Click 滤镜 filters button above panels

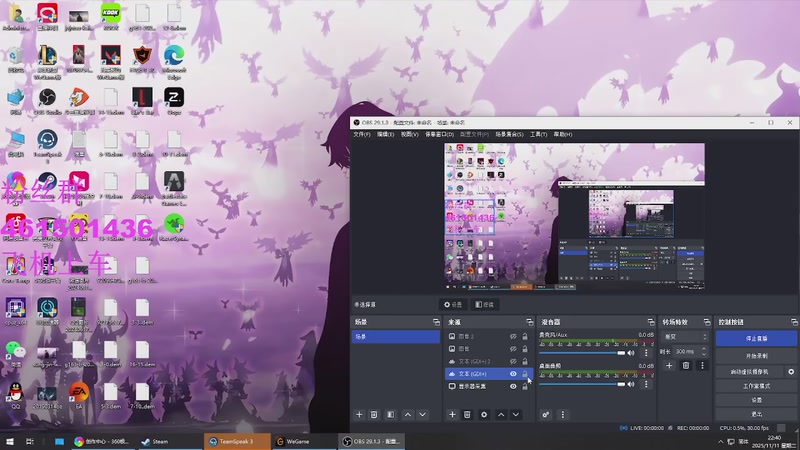(x=484, y=305)
